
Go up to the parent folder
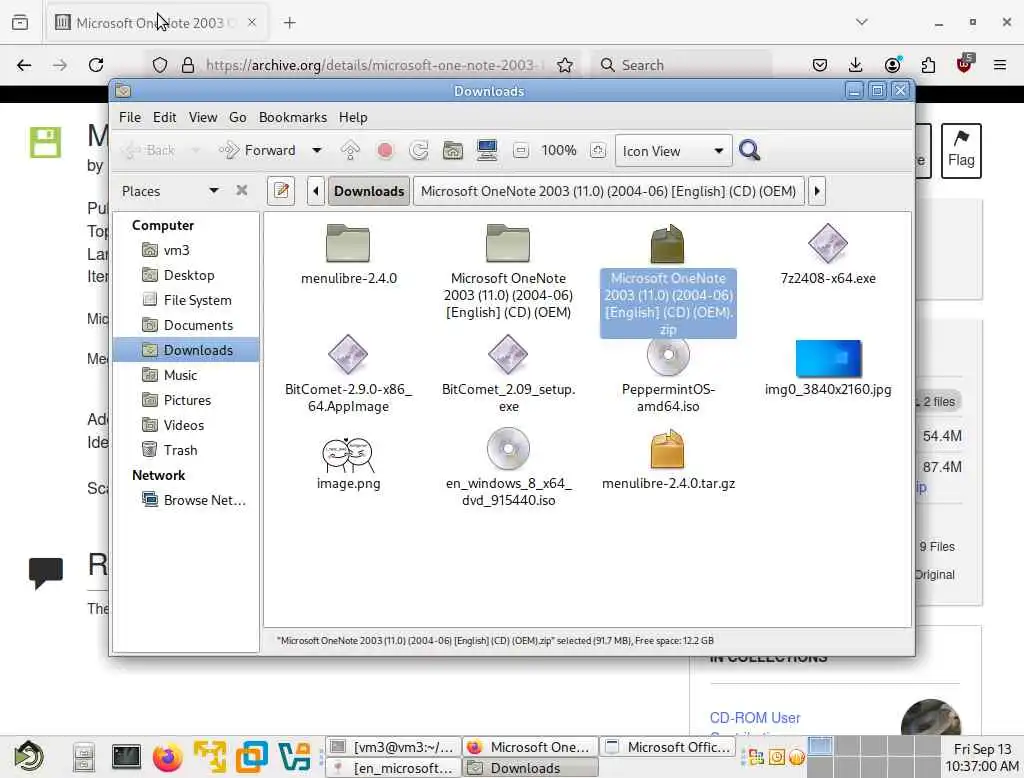350,150
